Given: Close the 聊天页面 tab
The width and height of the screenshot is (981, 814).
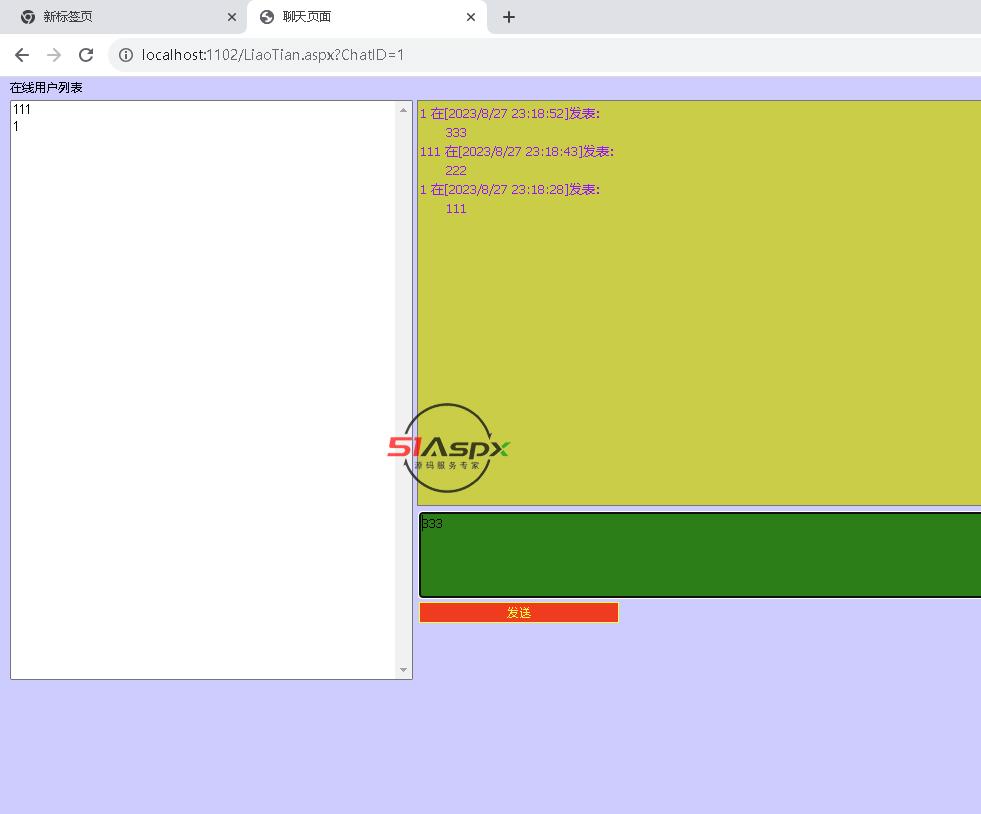Looking at the screenshot, I should (471, 17).
